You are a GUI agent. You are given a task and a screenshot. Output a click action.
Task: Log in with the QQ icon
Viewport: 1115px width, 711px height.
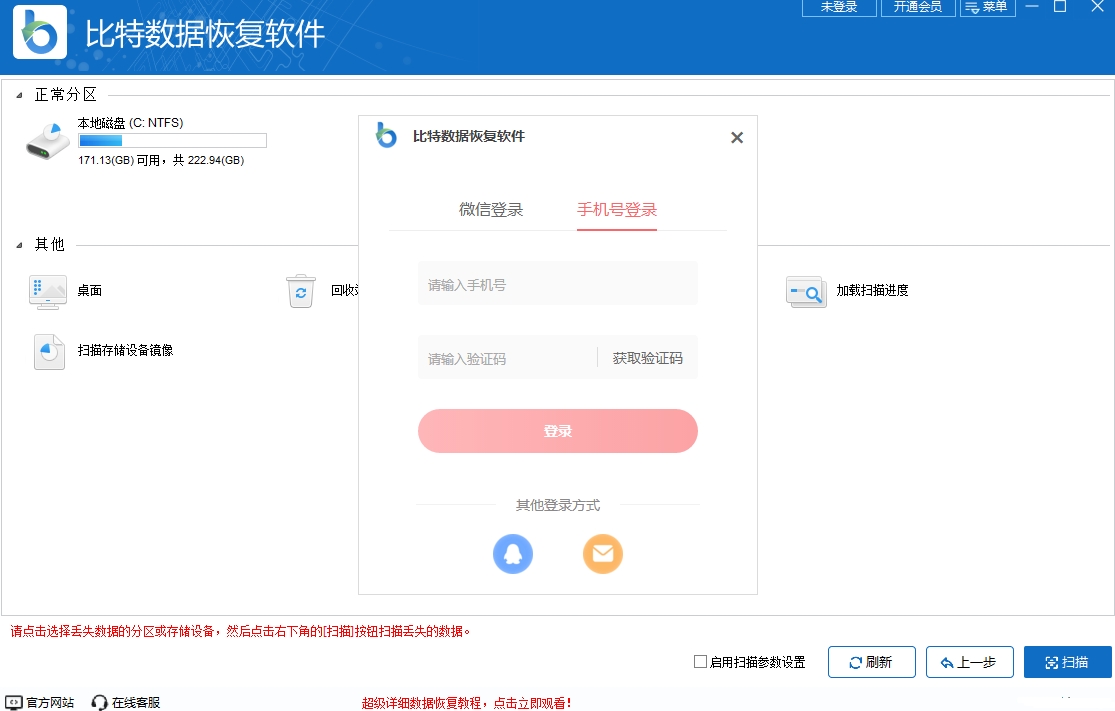tap(513, 553)
